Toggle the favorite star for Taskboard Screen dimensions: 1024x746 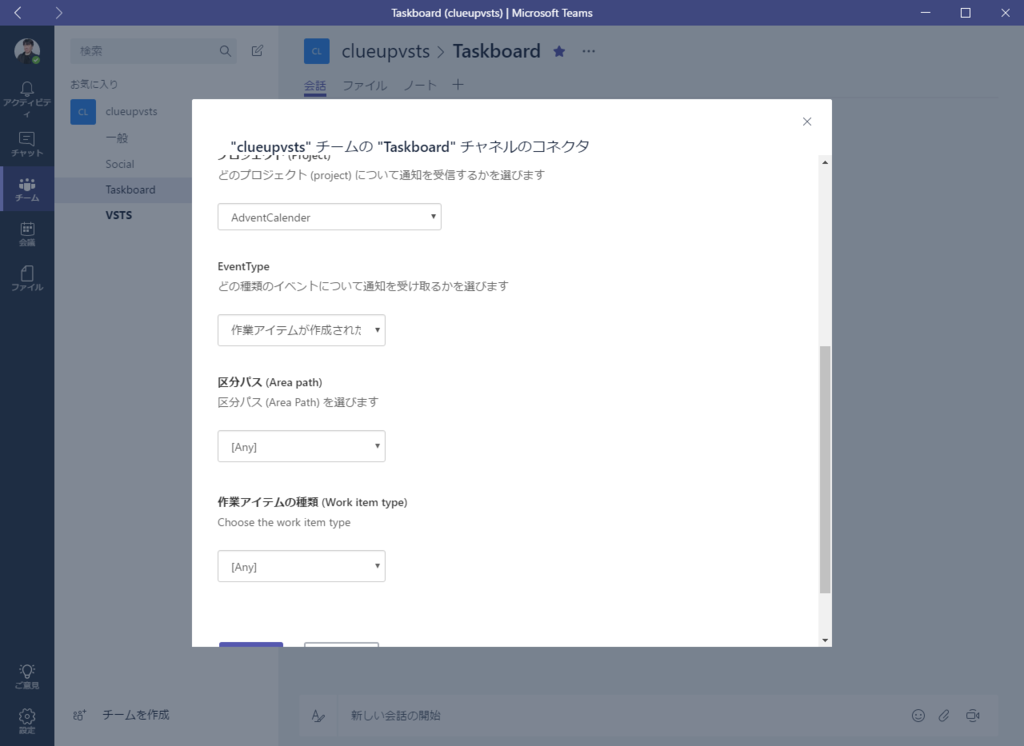coord(559,51)
